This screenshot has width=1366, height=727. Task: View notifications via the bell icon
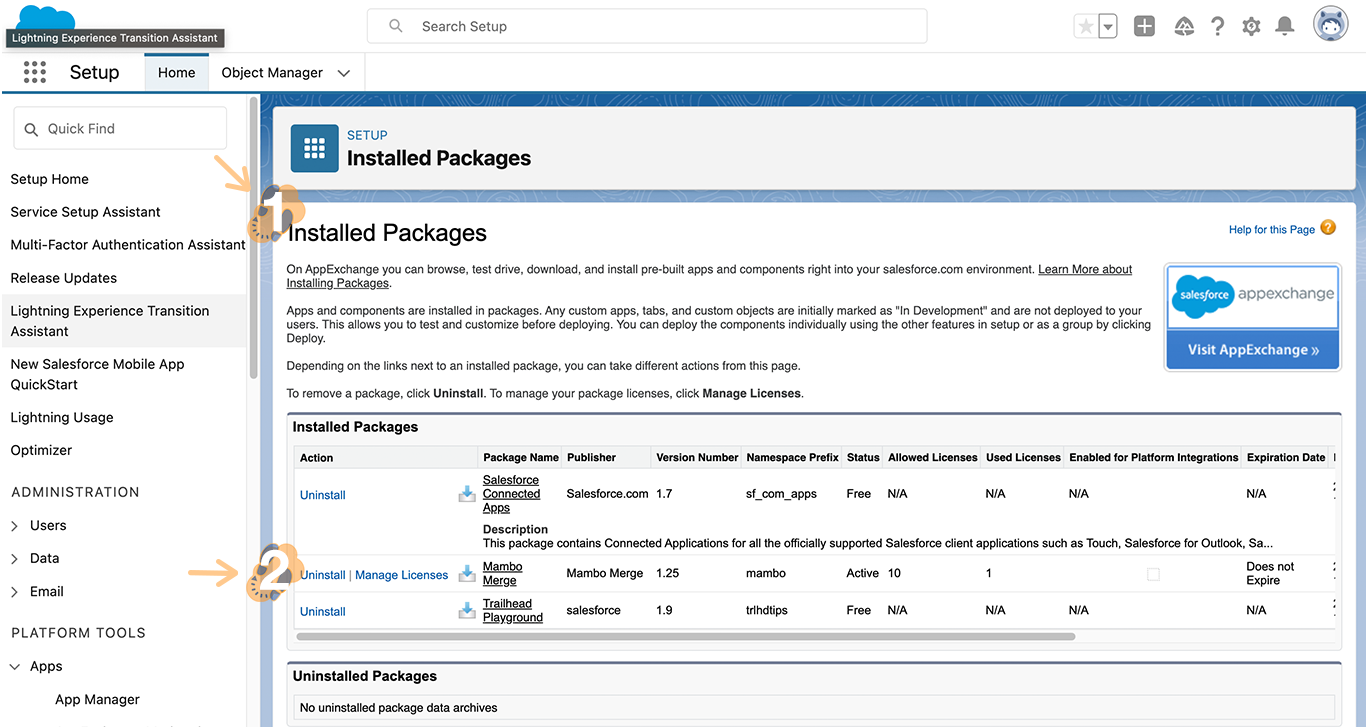click(x=1285, y=27)
